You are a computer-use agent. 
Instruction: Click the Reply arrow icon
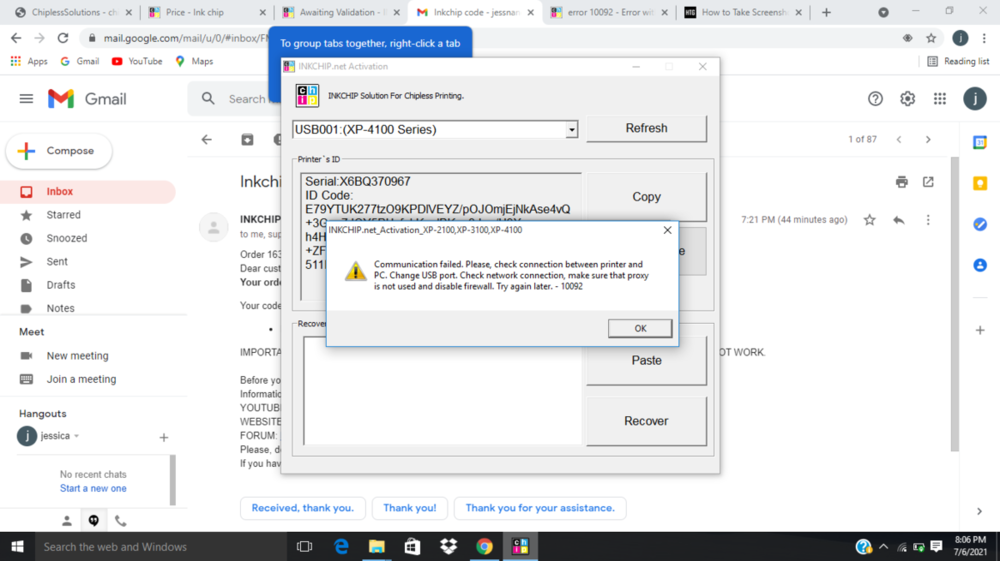(899, 220)
